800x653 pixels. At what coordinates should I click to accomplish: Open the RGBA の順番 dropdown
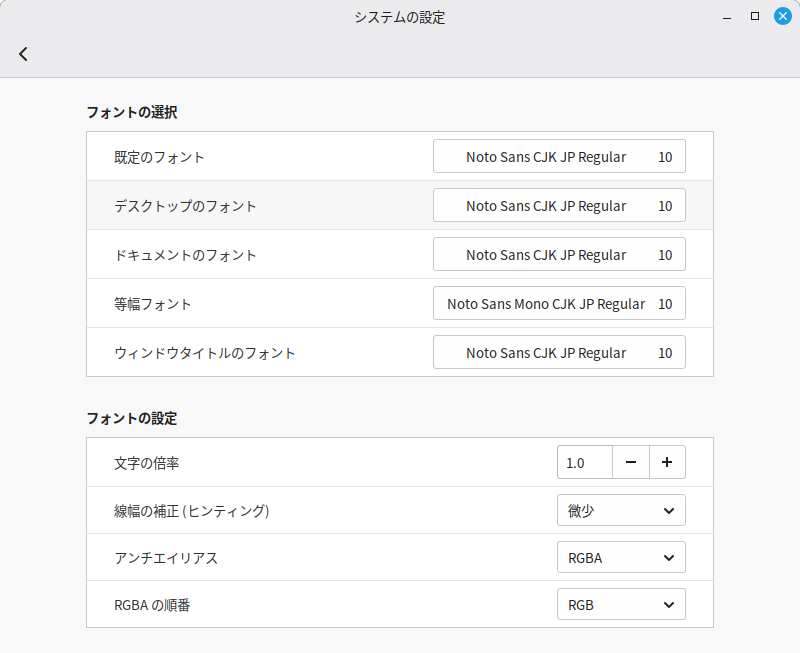coord(621,605)
